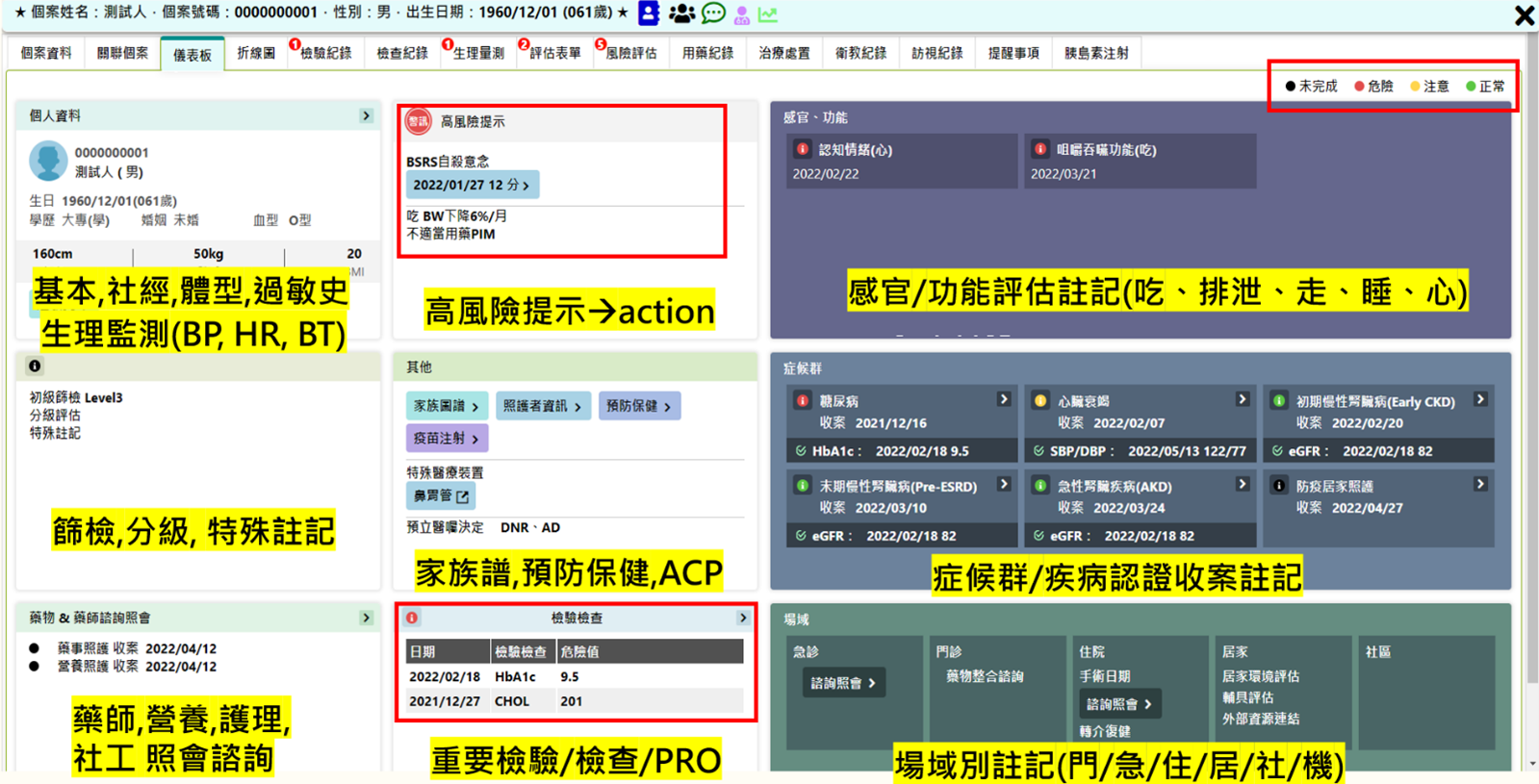The width and height of the screenshot is (1539, 784).
Task: Click the black bullet beside 藥事照護
Action: pos(35,648)
